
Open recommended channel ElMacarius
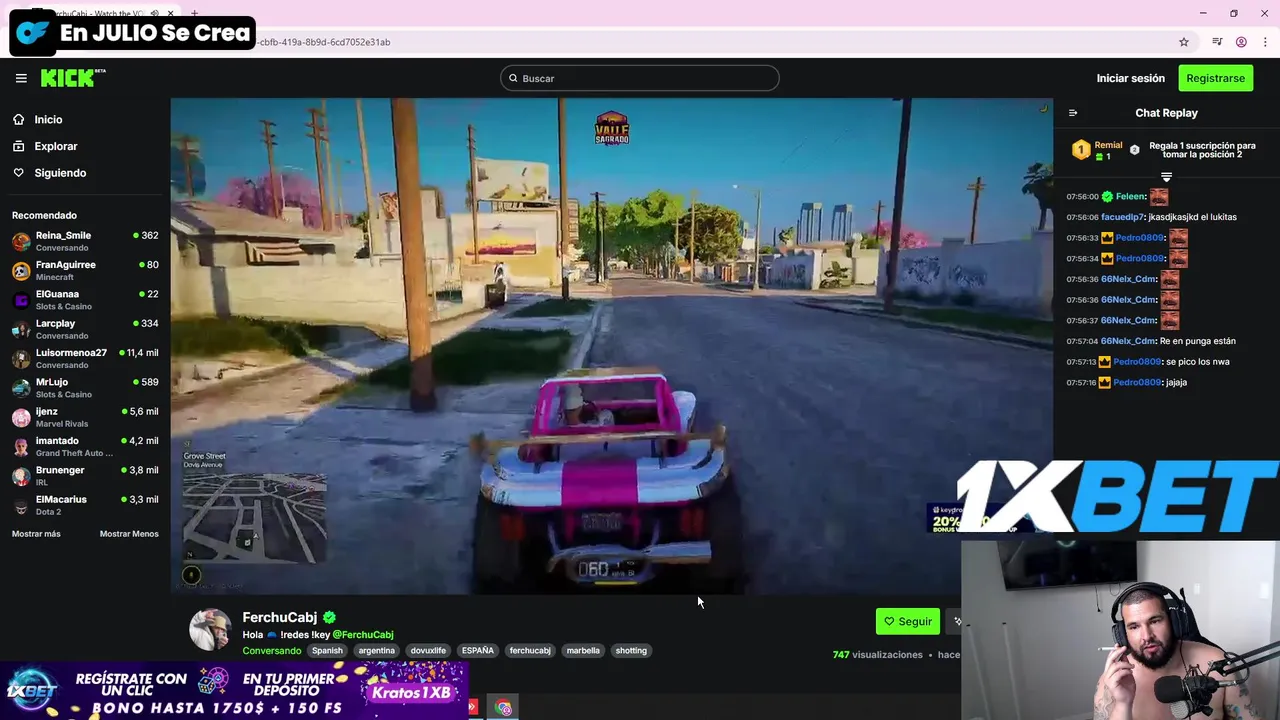[85, 505]
